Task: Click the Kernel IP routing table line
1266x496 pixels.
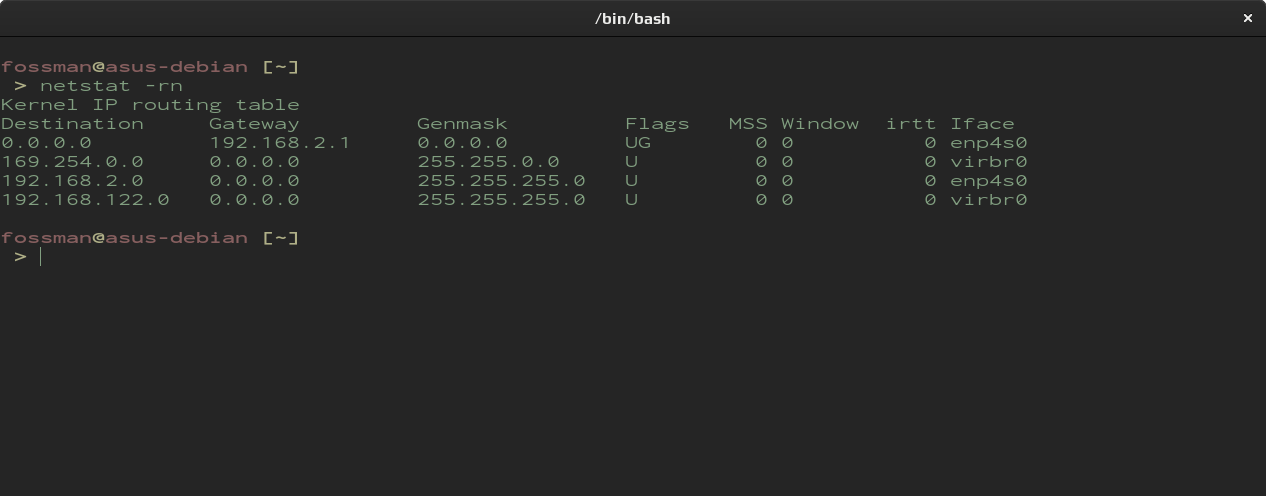Action: pos(150,105)
